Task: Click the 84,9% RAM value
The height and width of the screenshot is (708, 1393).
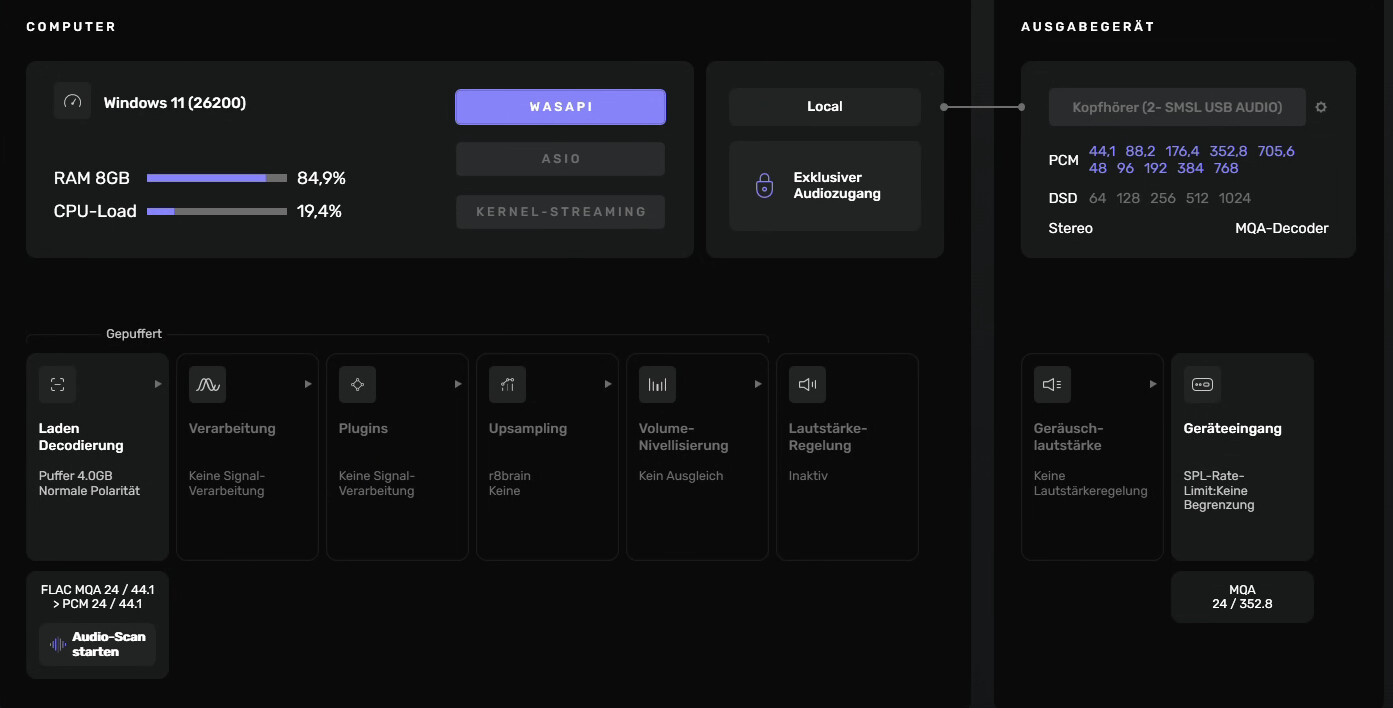Action: (321, 178)
